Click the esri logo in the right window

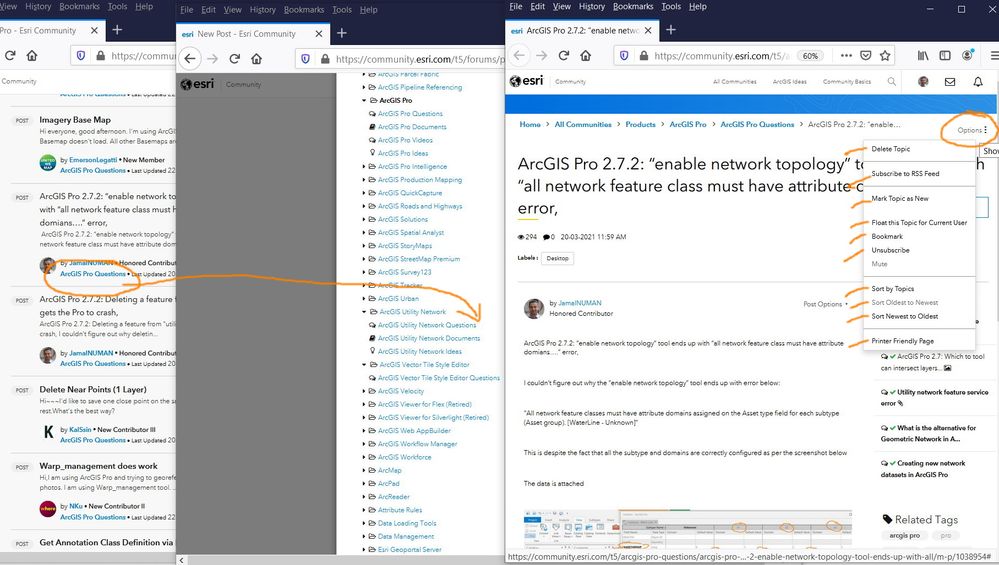[x=526, y=81]
